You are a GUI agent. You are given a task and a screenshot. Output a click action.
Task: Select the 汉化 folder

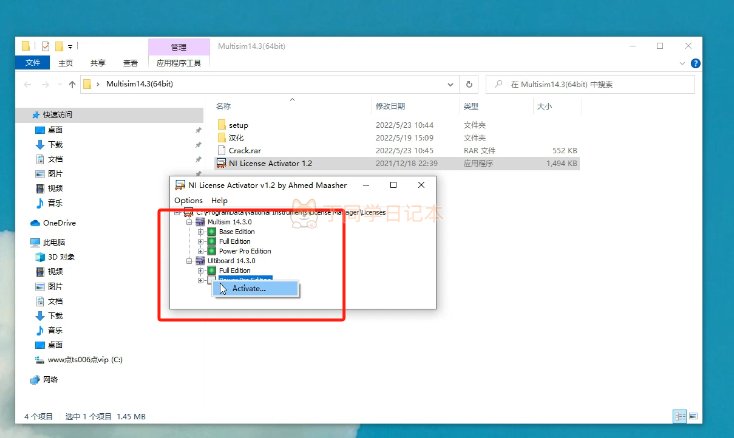click(236, 138)
